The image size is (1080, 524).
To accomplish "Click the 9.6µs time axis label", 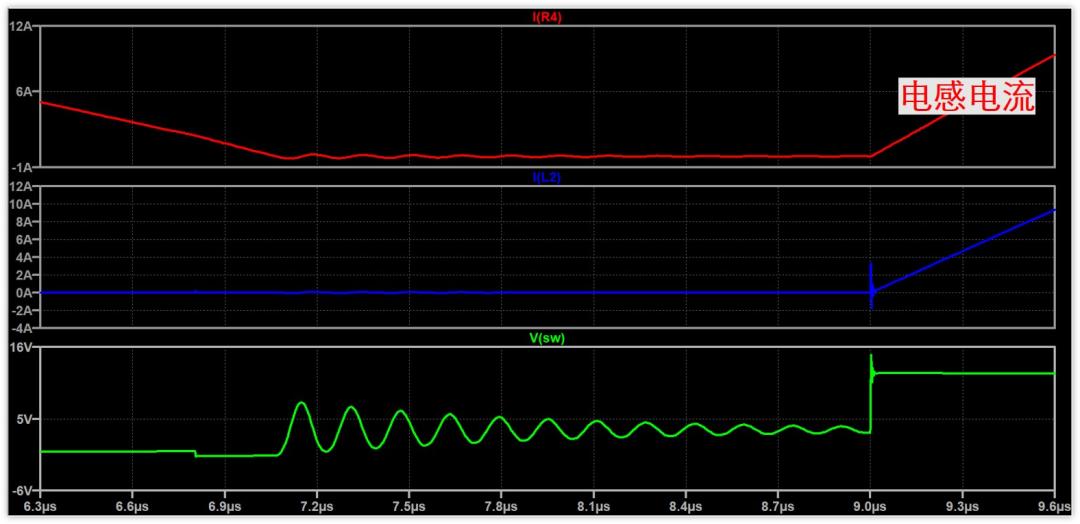I will point(1055,506).
